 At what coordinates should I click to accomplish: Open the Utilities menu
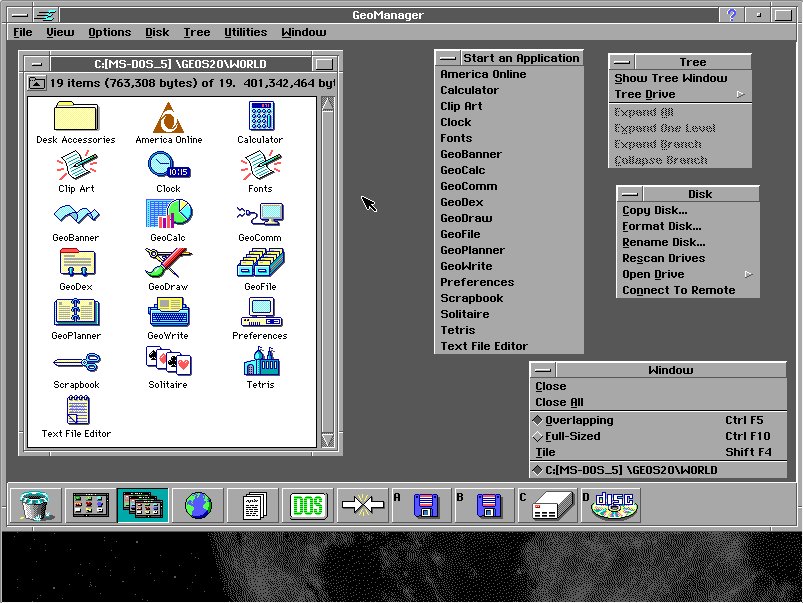[x=246, y=32]
